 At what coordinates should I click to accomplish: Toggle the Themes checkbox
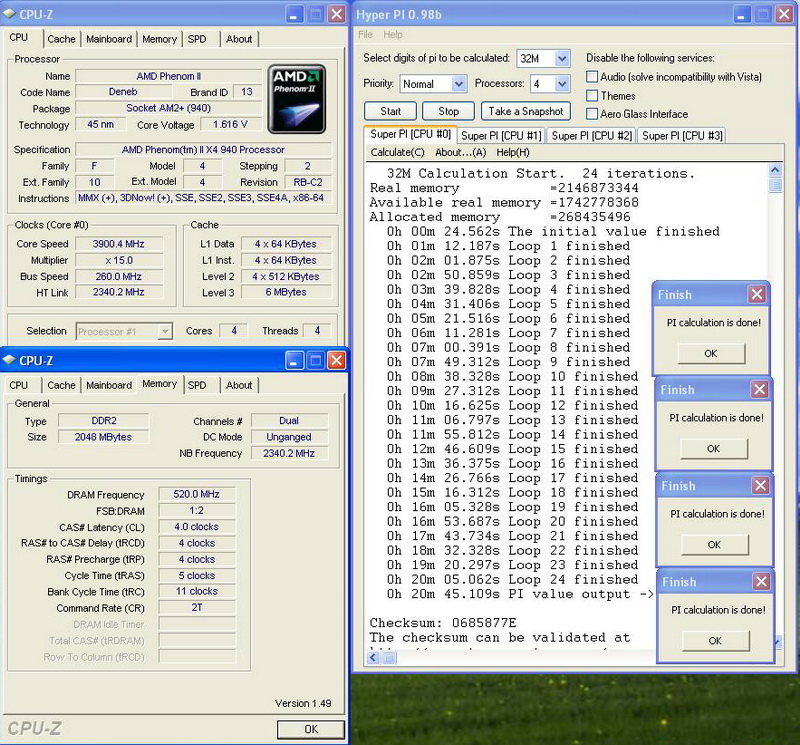(x=592, y=96)
